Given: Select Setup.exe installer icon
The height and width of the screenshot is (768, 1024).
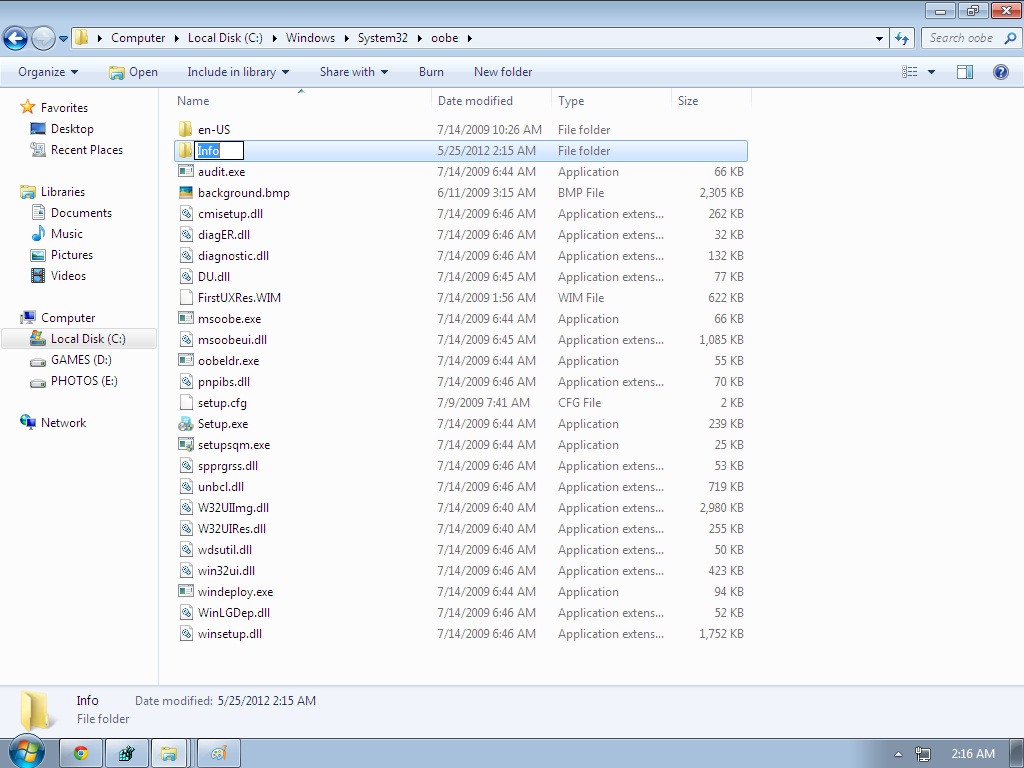Looking at the screenshot, I should [185, 424].
